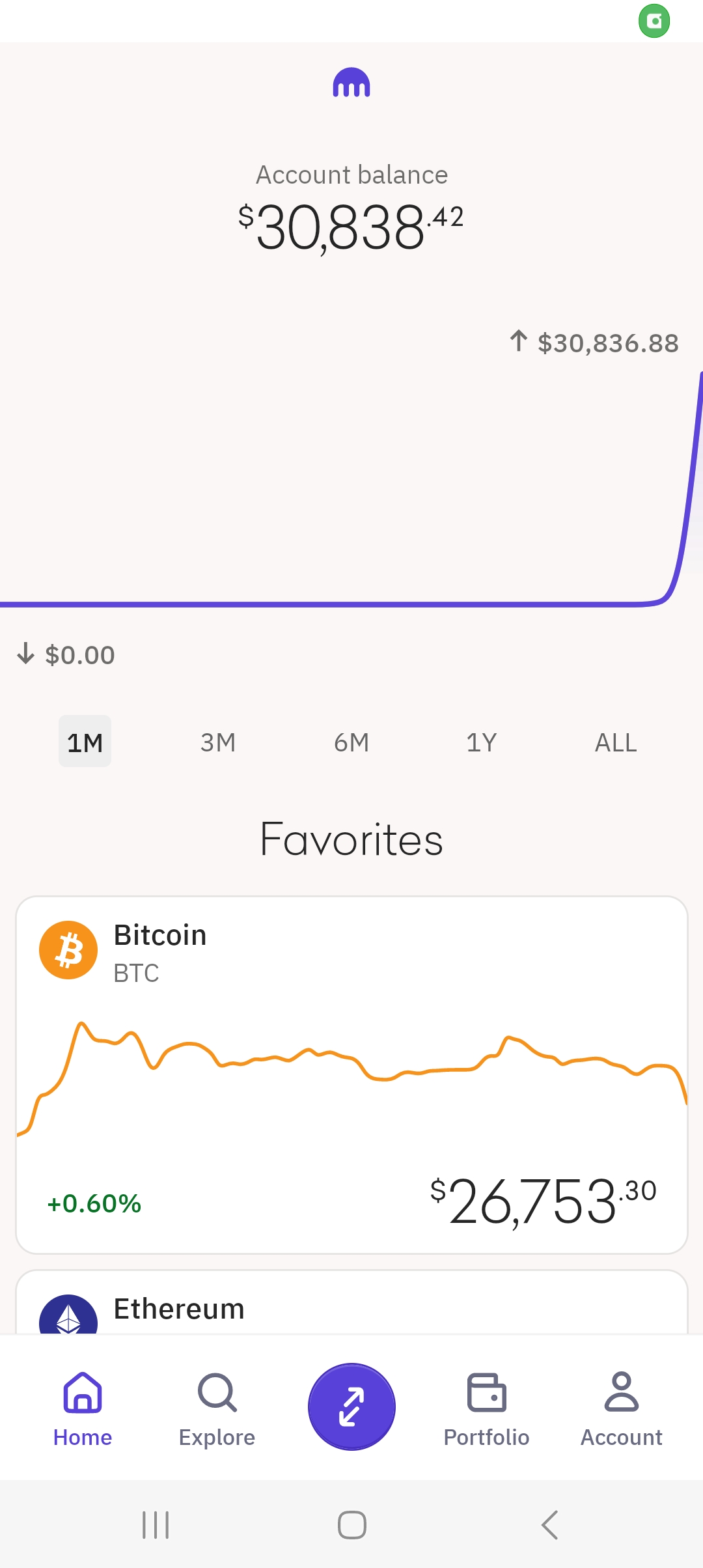Tap the purple balance chart line
The image size is (703, 1568).
tap(325, 604)
